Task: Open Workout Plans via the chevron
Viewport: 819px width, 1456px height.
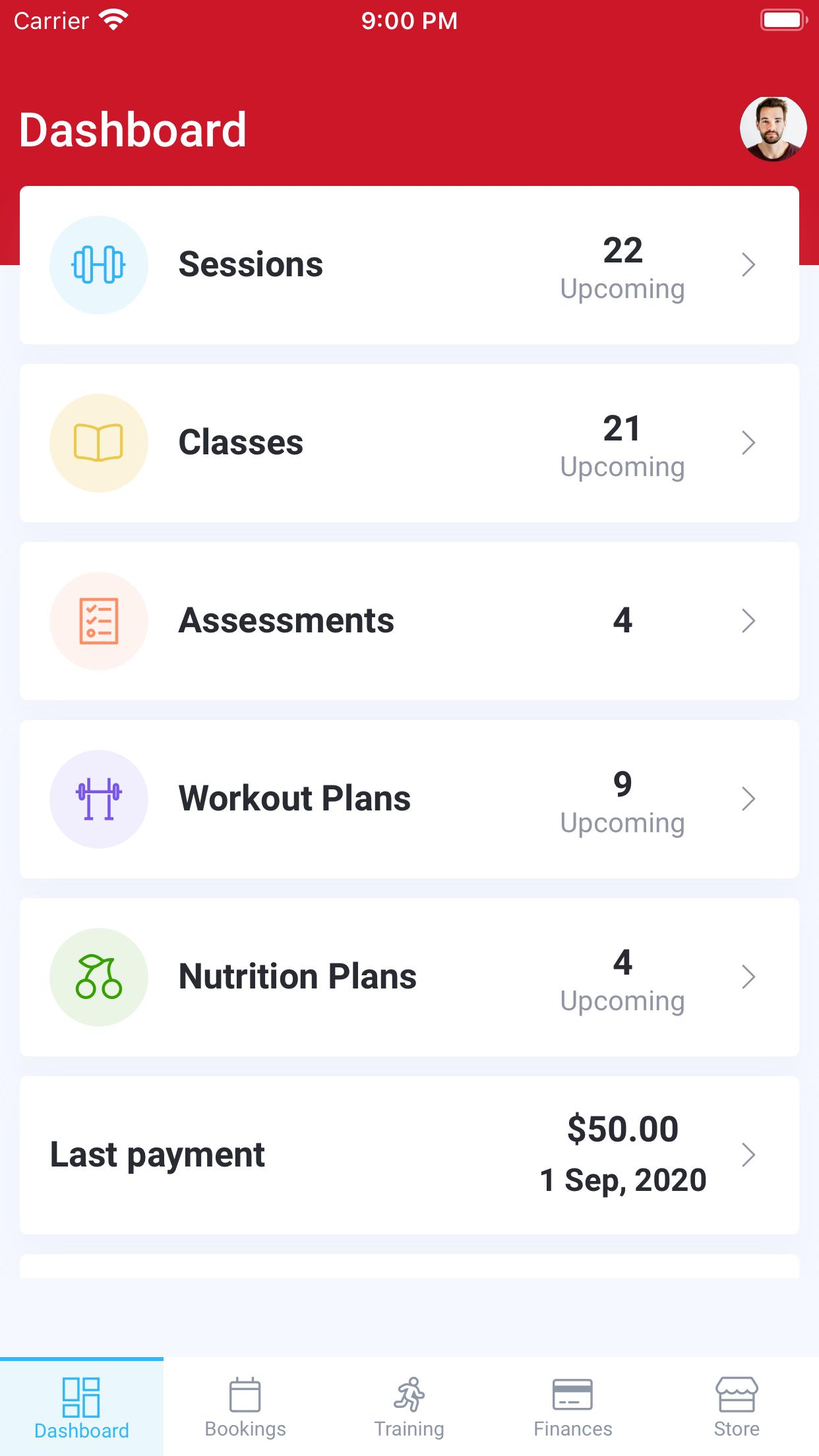Action: (748, 799)
